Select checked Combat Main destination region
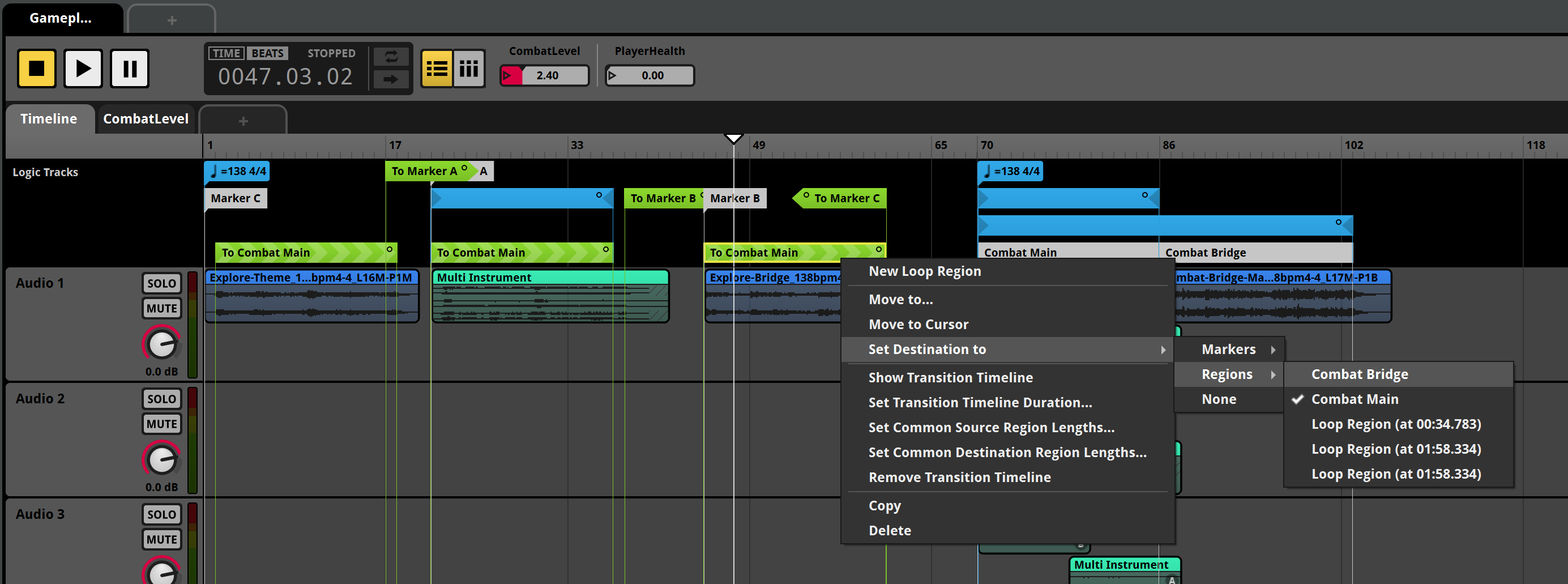1568x584 pixels. (x=1398, y=399)
